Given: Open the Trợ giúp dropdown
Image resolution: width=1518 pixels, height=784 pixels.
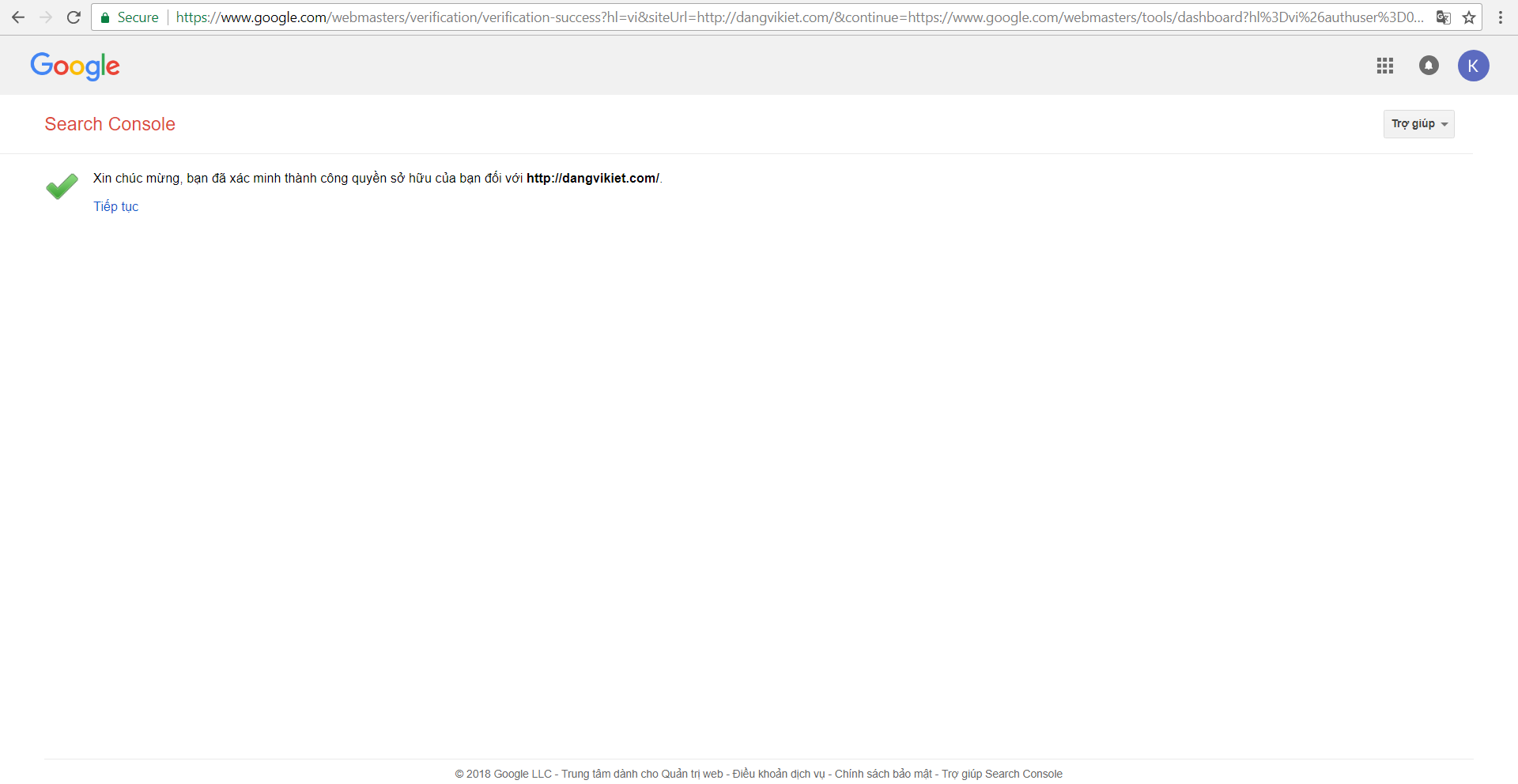Looking at the screenshot, I should (x=1419, y=124).
